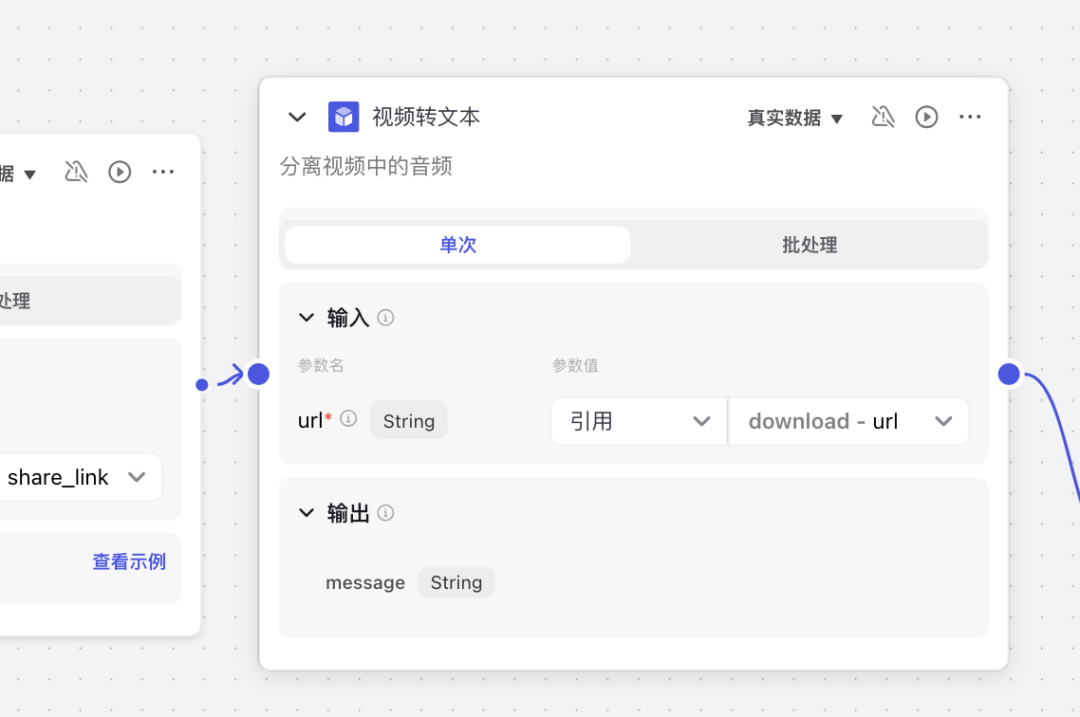
Task: Click the exception-ignore warning icon on 视频转文本
Action: (883, 117)
